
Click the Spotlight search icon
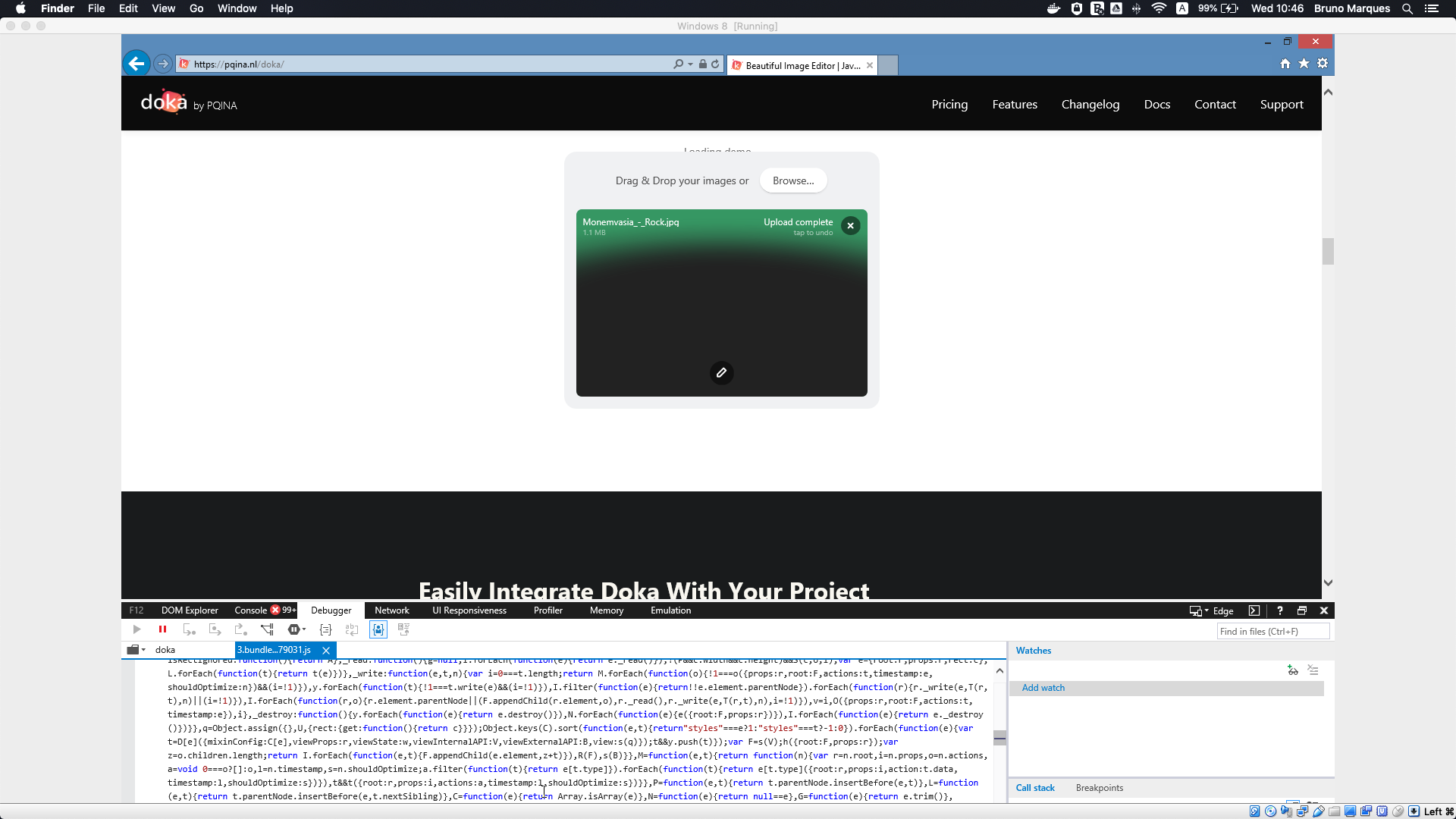tap(1407, 8)
